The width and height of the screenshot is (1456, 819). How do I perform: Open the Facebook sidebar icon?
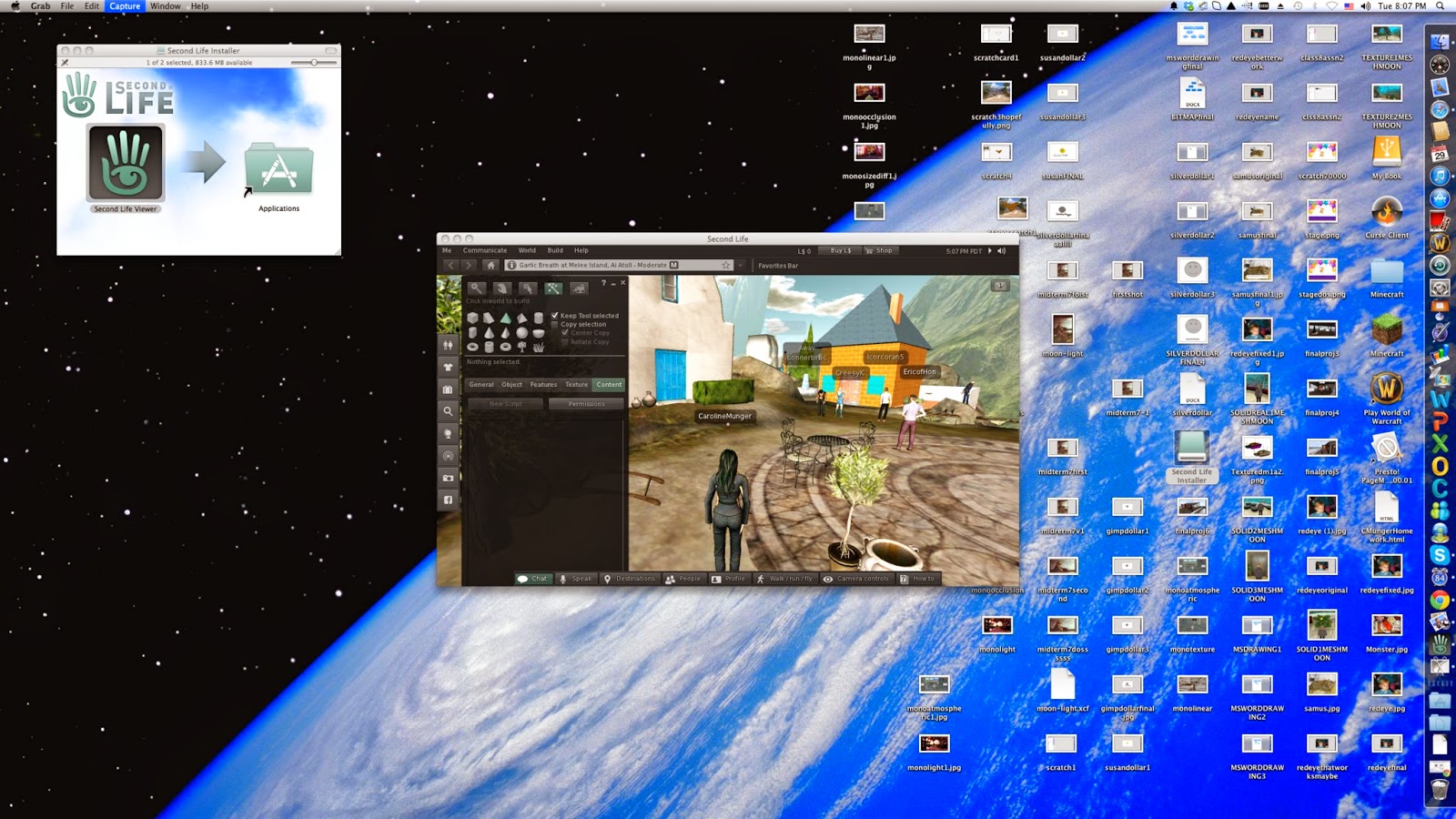448,500
